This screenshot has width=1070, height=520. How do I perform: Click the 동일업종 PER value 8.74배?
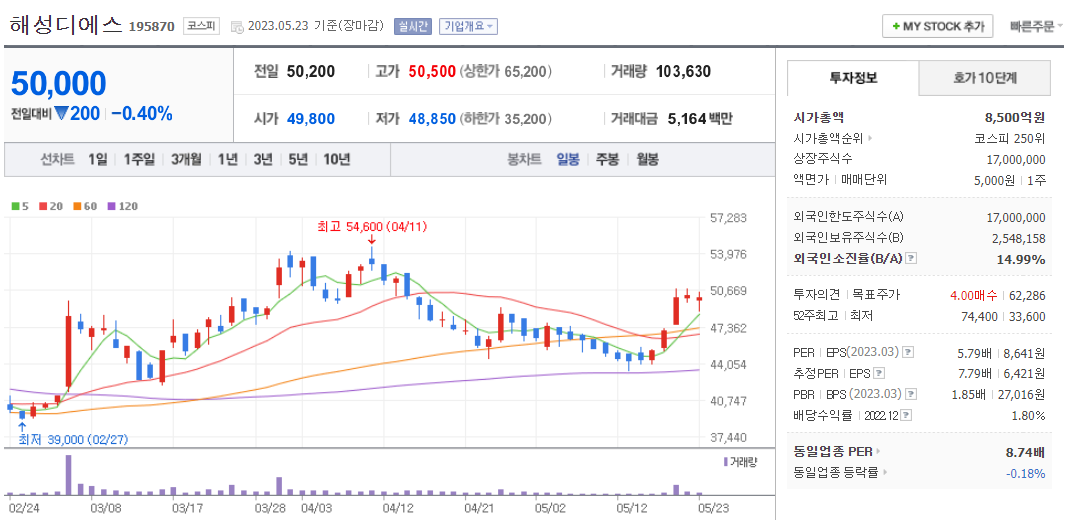(1025, 451)
